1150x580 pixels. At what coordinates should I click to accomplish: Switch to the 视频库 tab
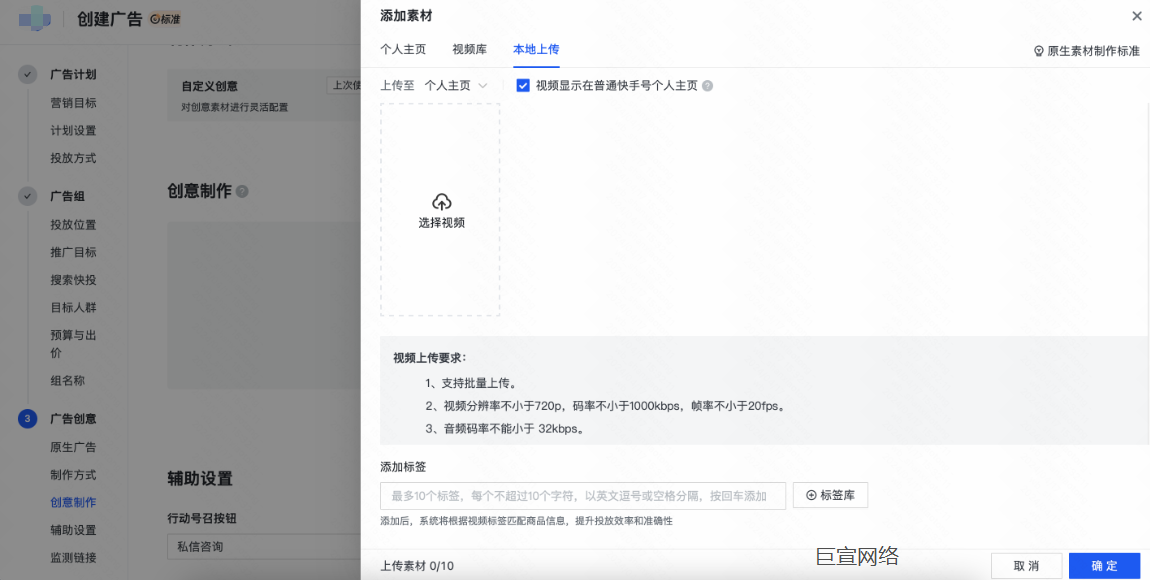pos(469,50)
